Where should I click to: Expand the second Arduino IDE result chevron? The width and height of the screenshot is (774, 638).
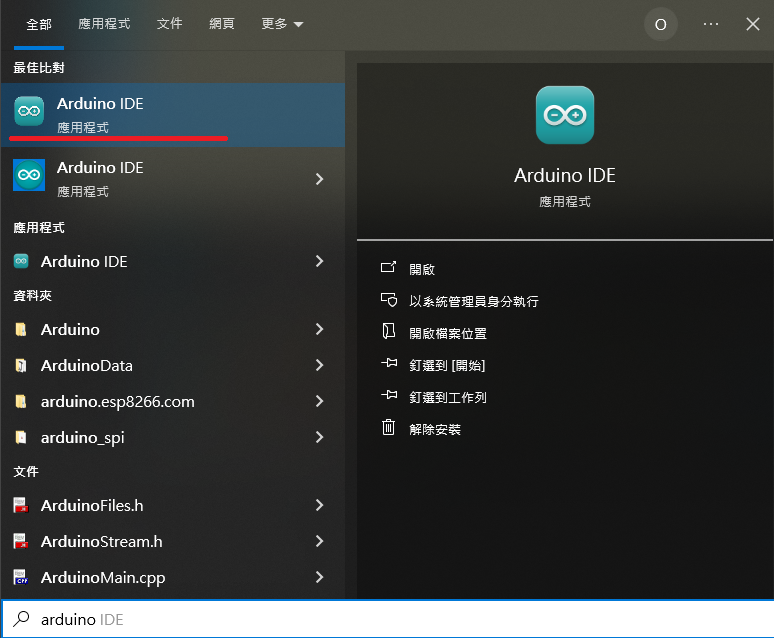(319, 179)
